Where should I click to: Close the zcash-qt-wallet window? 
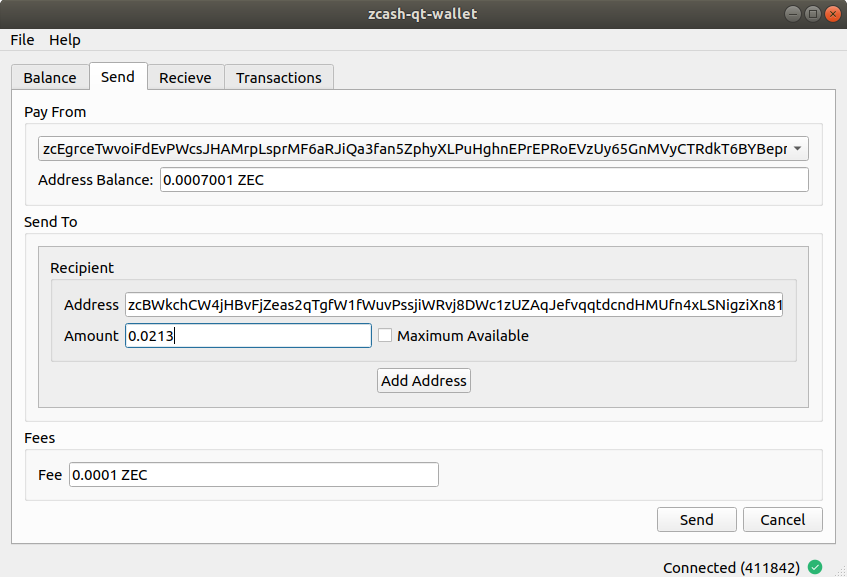point(832,14)
